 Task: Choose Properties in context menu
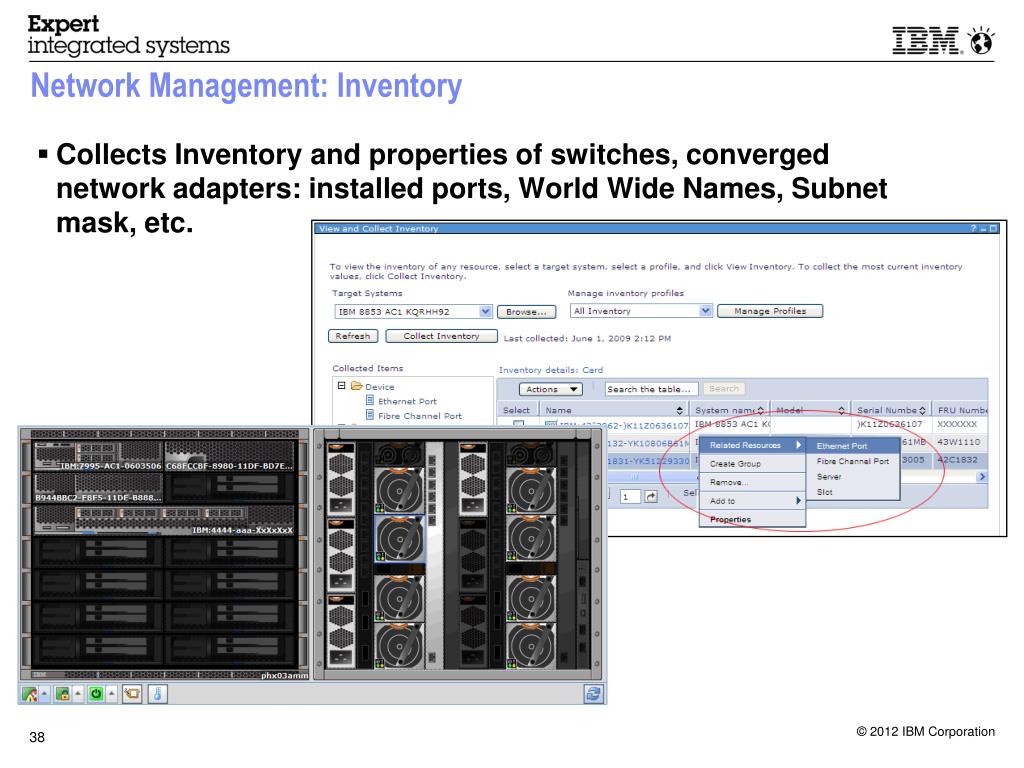[x=752, y=519]
